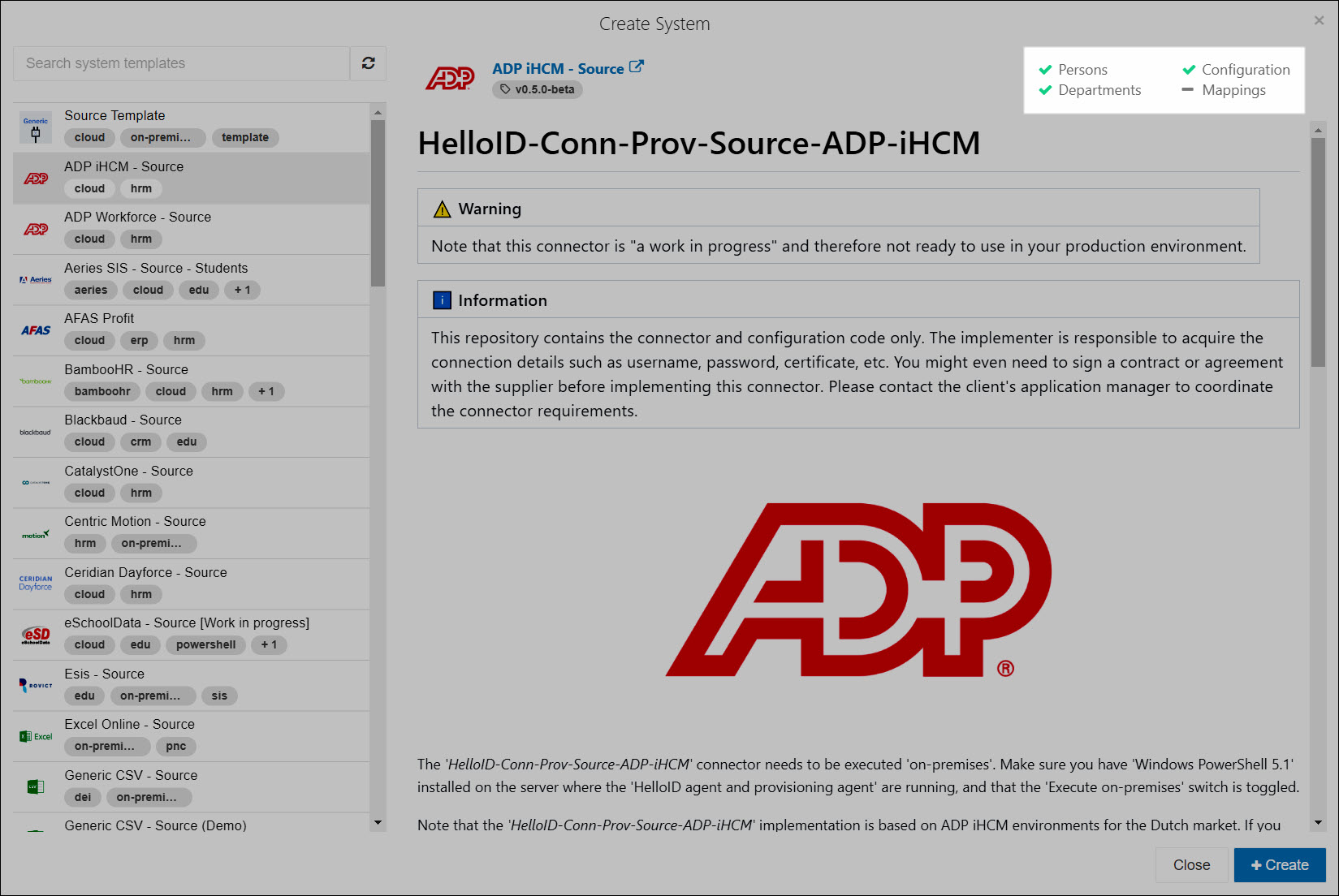Screen dimensions: 1339x896
Task: Click the blue Information icon
Action: [x=442, y=300]
